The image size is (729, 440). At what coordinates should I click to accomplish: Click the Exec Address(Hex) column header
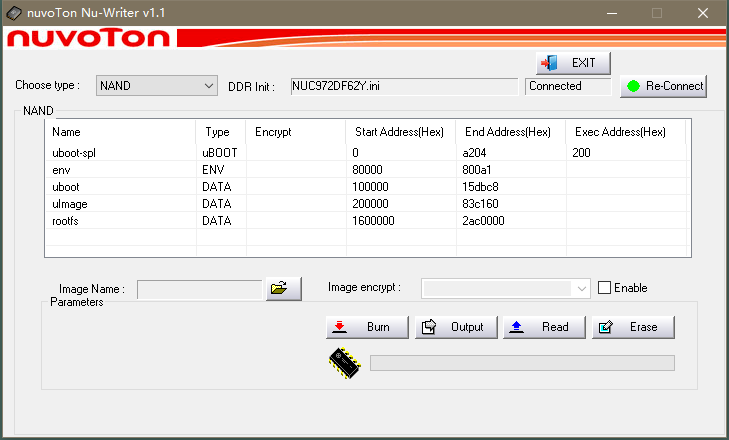626,132
